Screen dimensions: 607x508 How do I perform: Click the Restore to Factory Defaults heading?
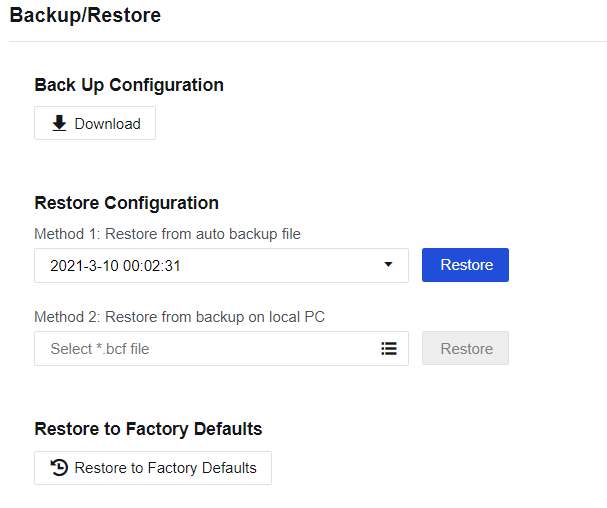coord(148,429)
